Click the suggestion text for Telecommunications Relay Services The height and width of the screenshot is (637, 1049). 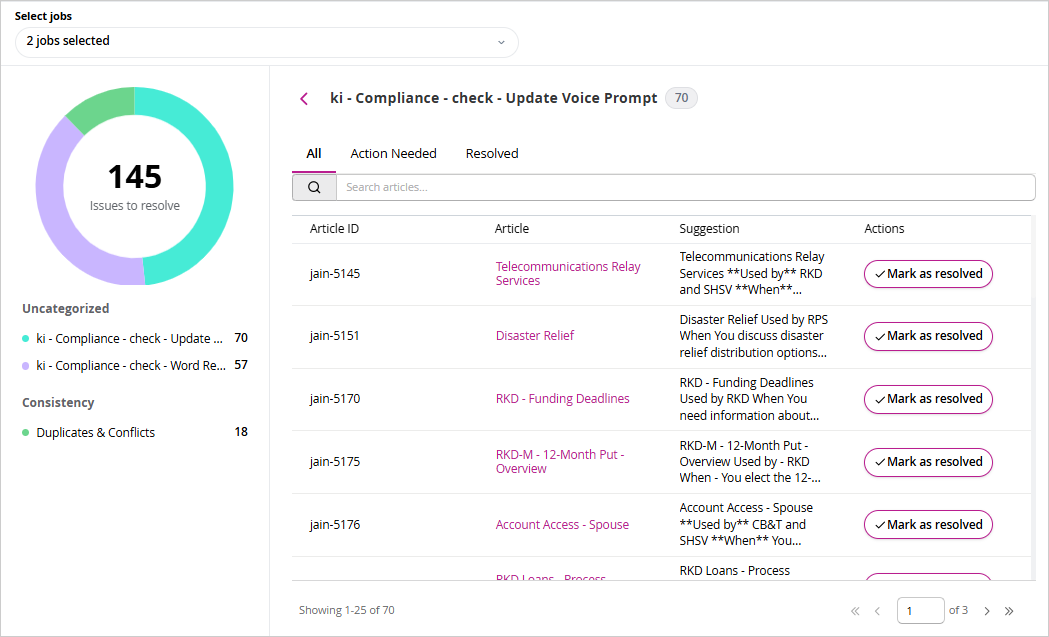[752, 274]
